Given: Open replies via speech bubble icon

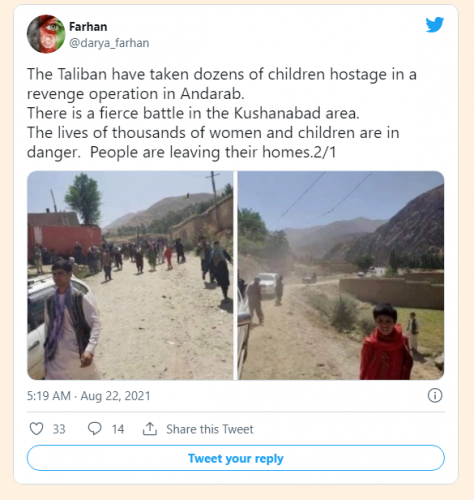Looking at the screenshot, I should (x=95, y=429).
